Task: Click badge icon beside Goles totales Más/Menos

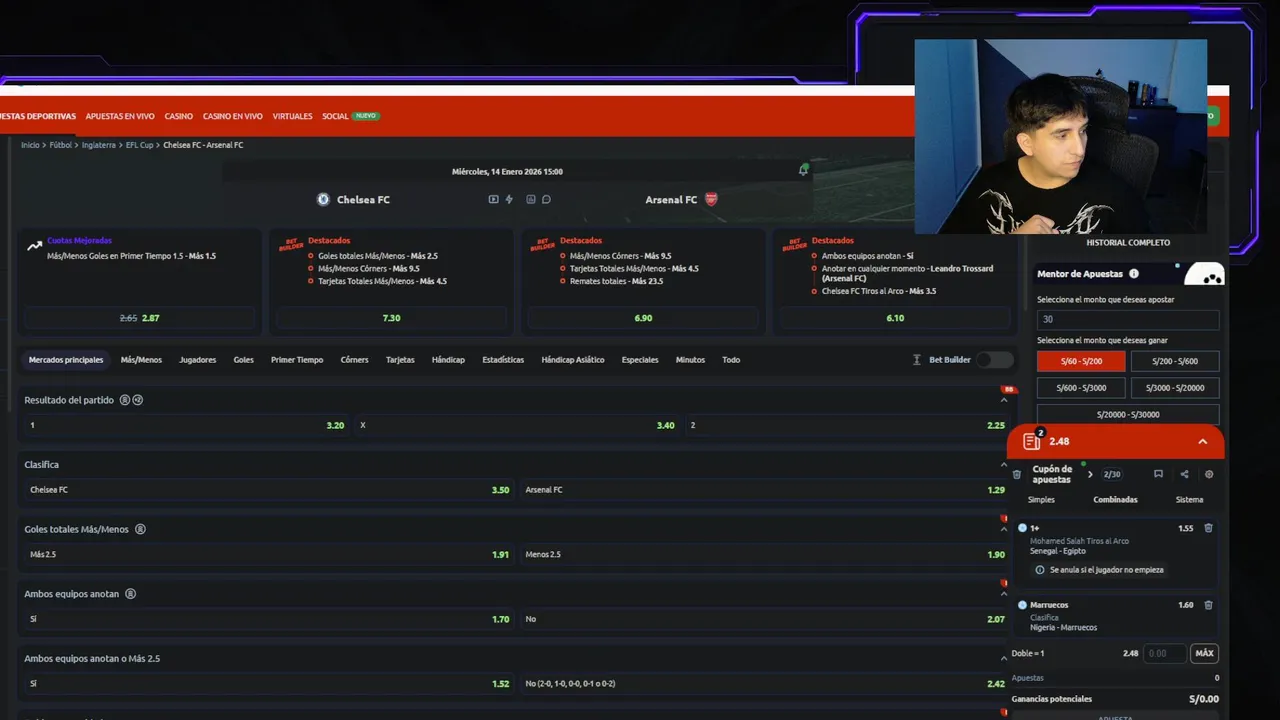Action: [140, 529]
